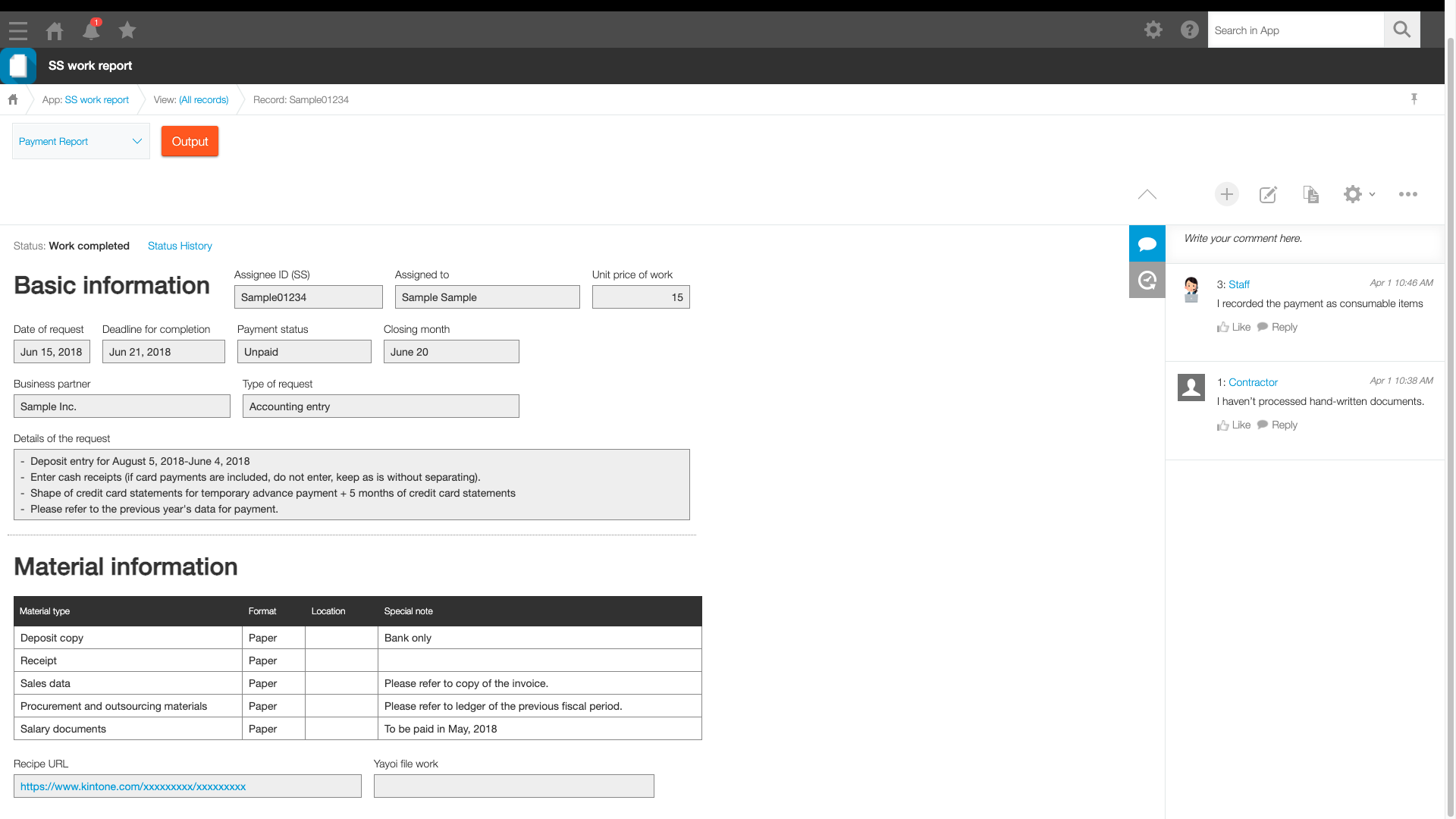Go to the portal home icon
1456x819 pixels.
(x=55, y=30)
